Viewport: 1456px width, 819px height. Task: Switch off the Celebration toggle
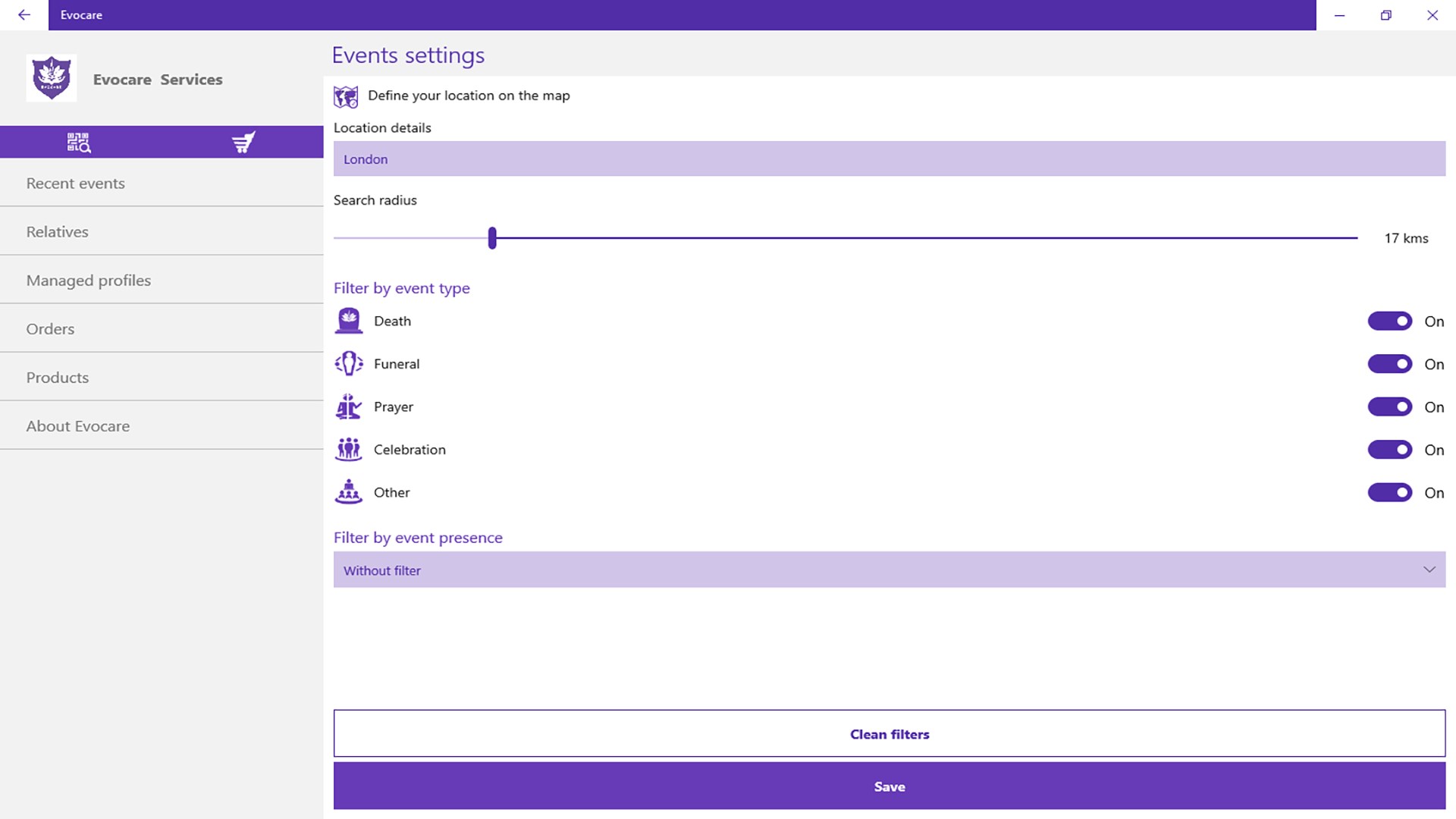(1389, 450)
